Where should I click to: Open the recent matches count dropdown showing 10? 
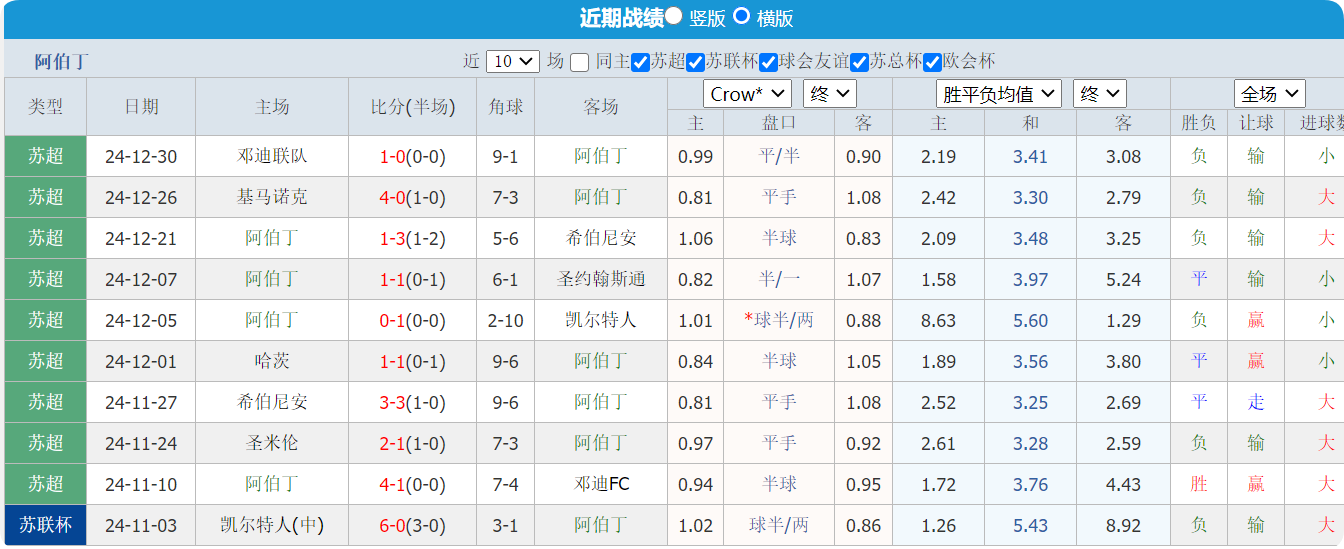pos(512,61)
